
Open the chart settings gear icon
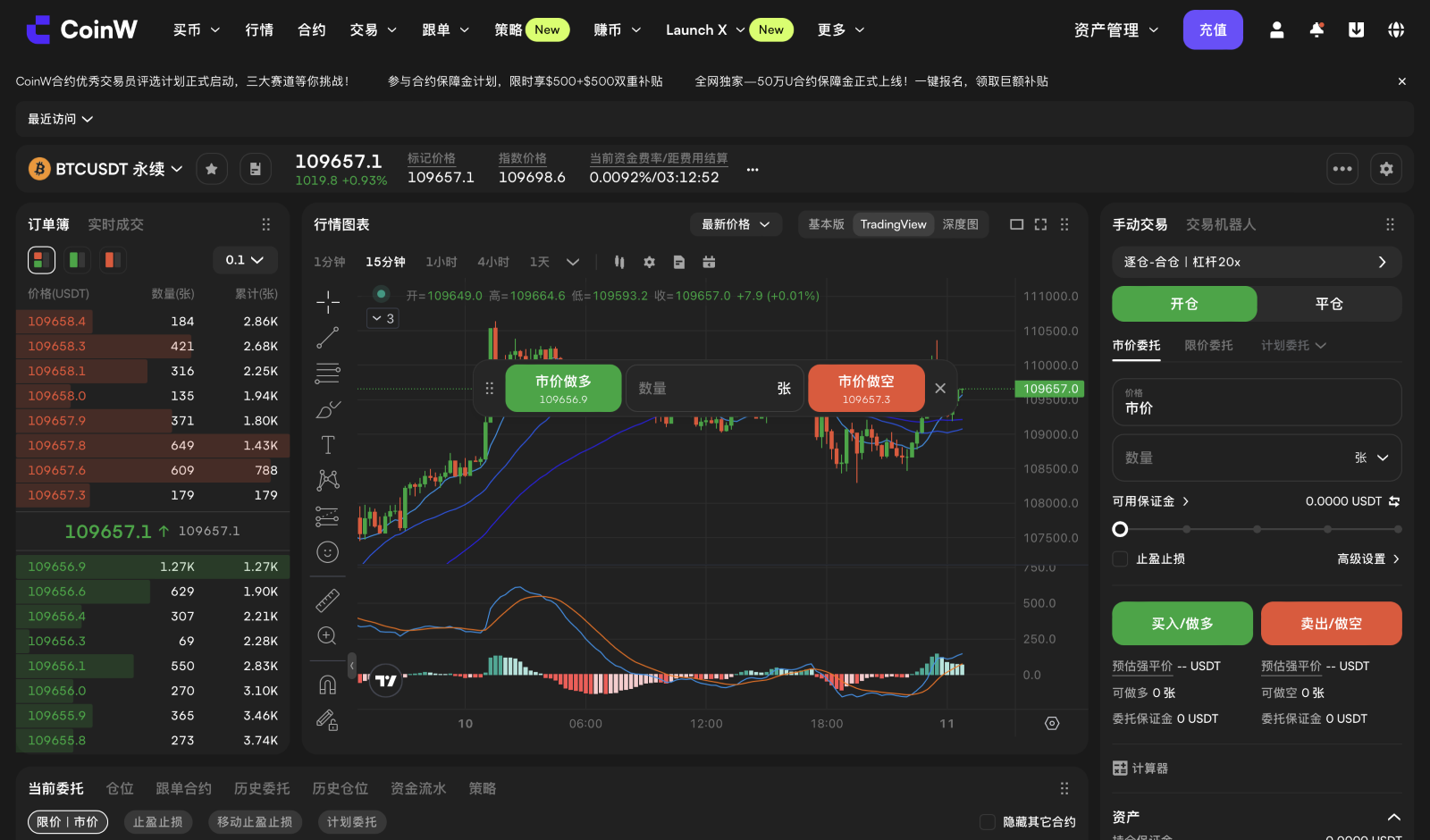649,262
